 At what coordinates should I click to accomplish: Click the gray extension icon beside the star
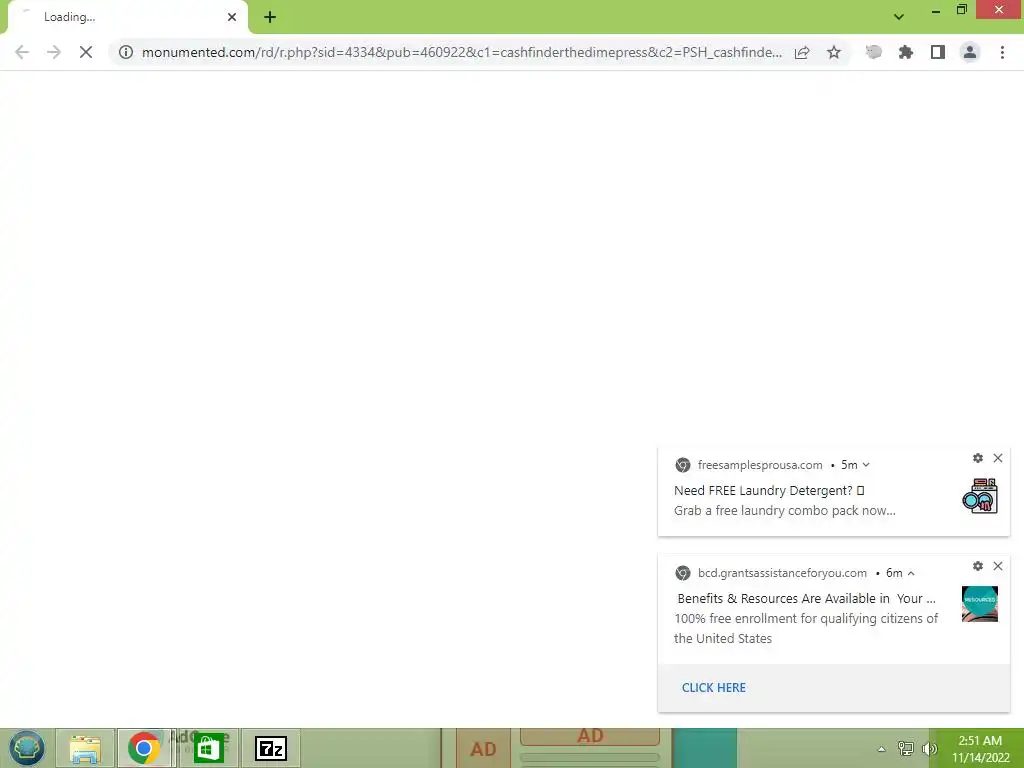point(873,52)
